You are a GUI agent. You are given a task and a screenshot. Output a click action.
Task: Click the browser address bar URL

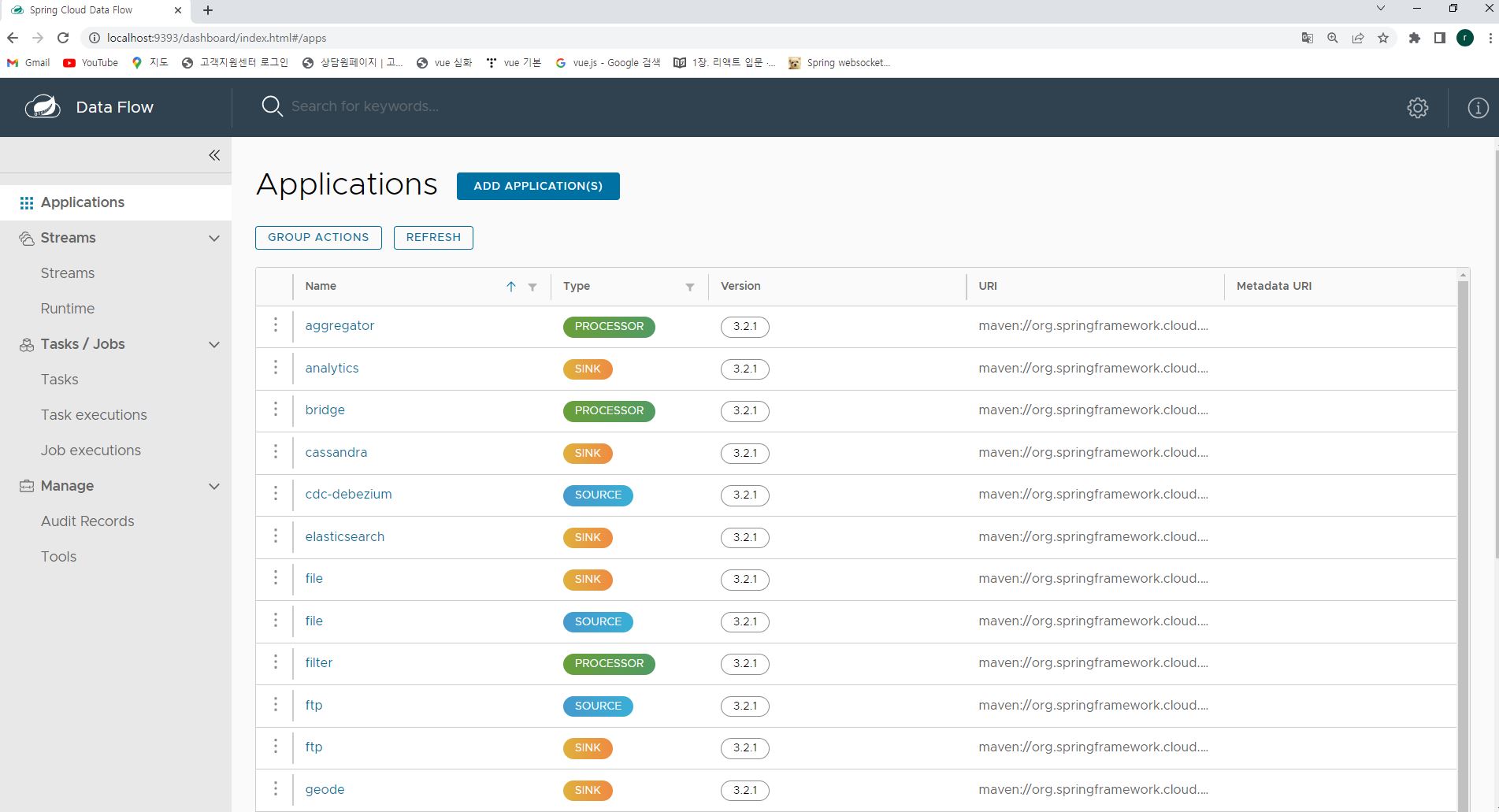[x=217, y=38]
